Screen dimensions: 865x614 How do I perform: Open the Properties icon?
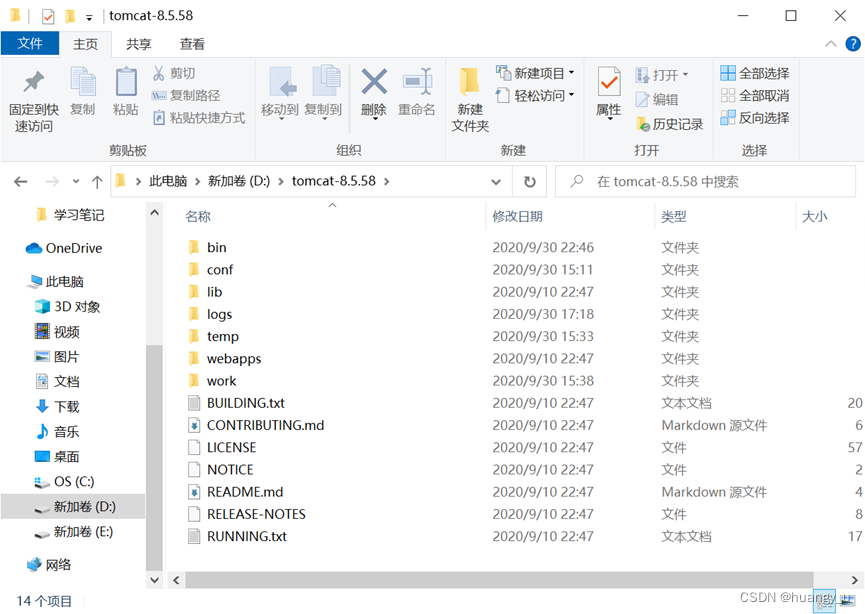tap(609, 83)
